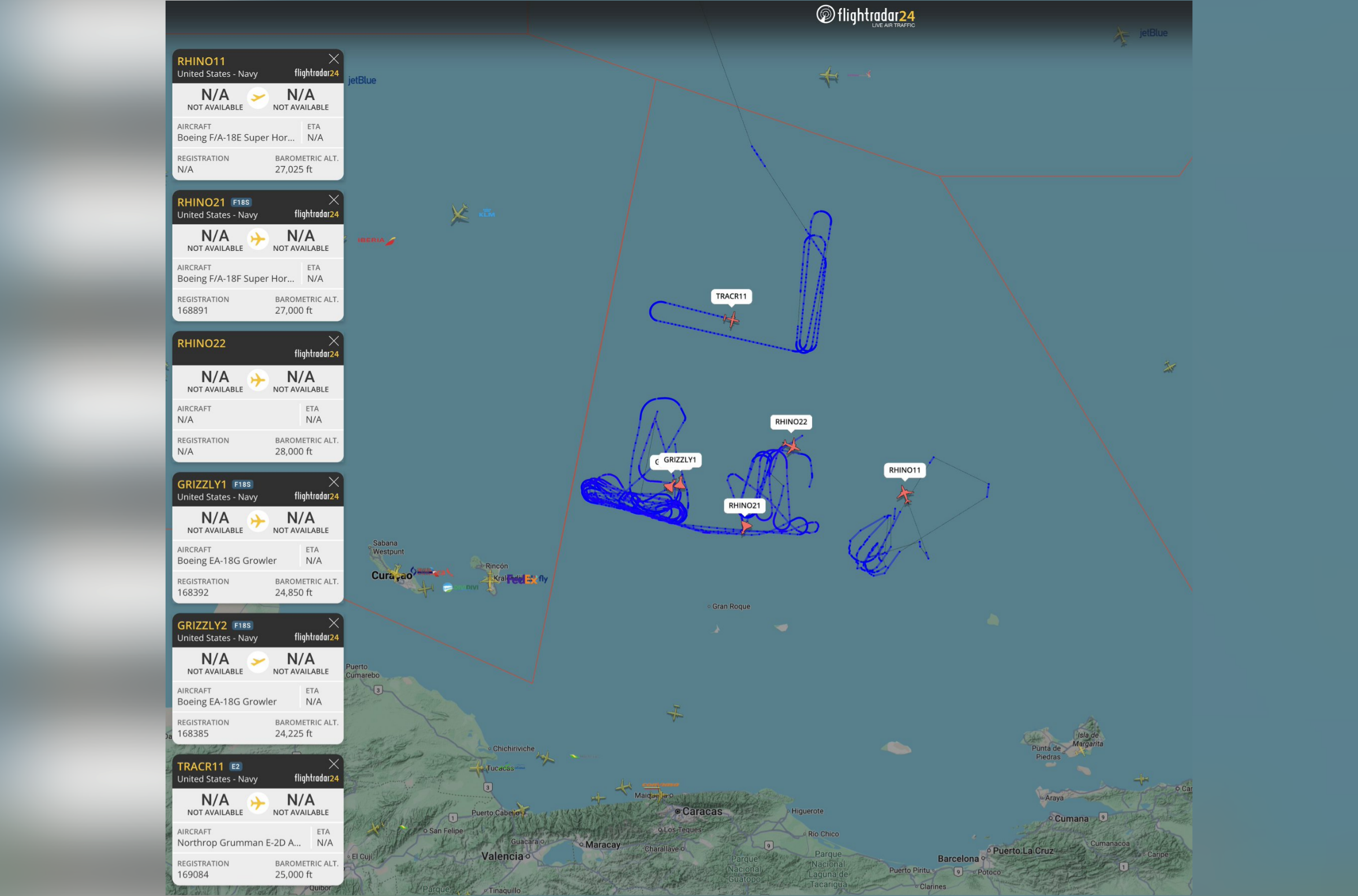Click the E2 type badge on TRACR11 card
The height and width of the screenshot is (896, 1358).
click(235, 767)
